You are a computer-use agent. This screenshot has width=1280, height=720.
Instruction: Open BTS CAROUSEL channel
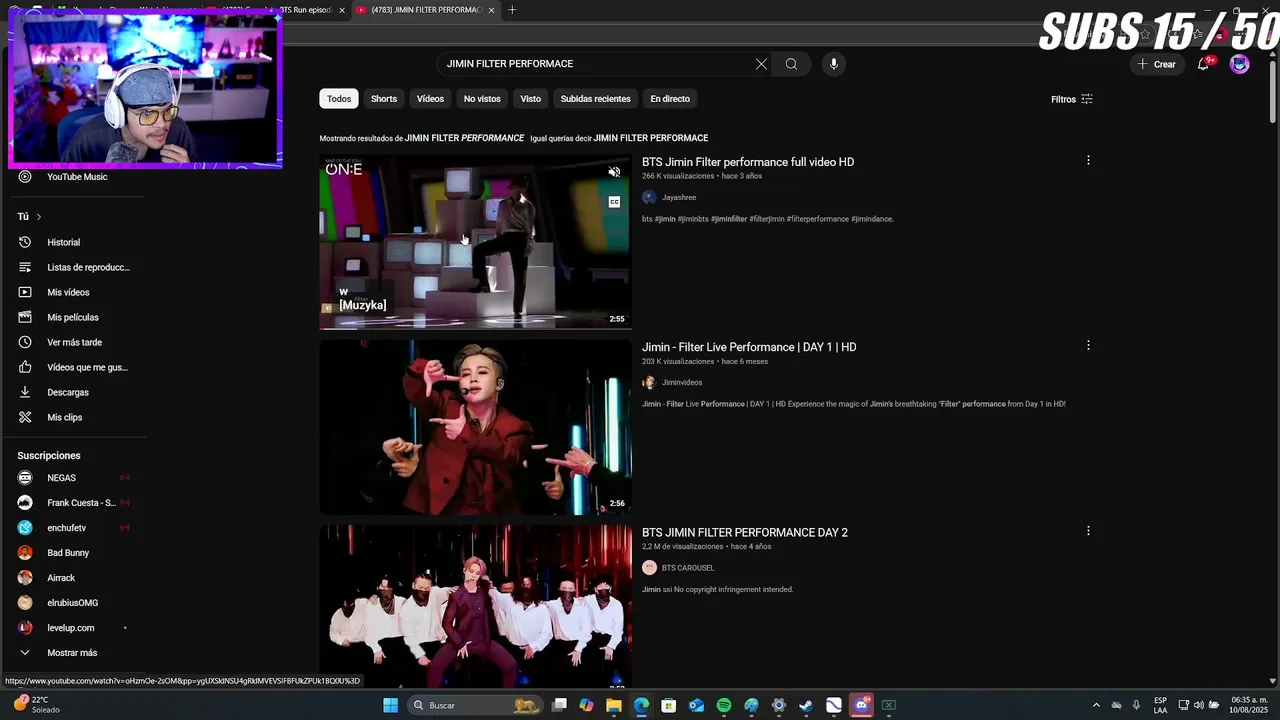[x=688, y=568]
